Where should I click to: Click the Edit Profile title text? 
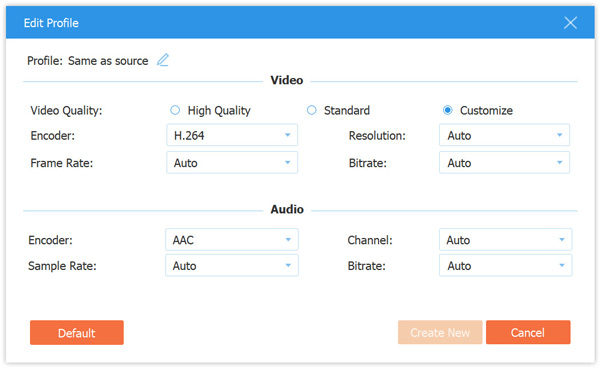[x=51, y=23]
